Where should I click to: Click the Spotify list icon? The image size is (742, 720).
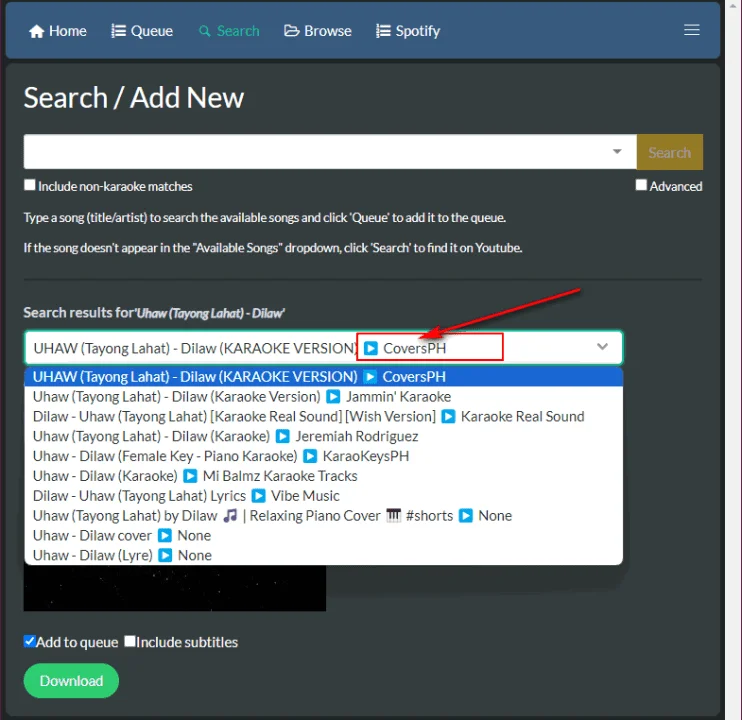tap(383, 31)
